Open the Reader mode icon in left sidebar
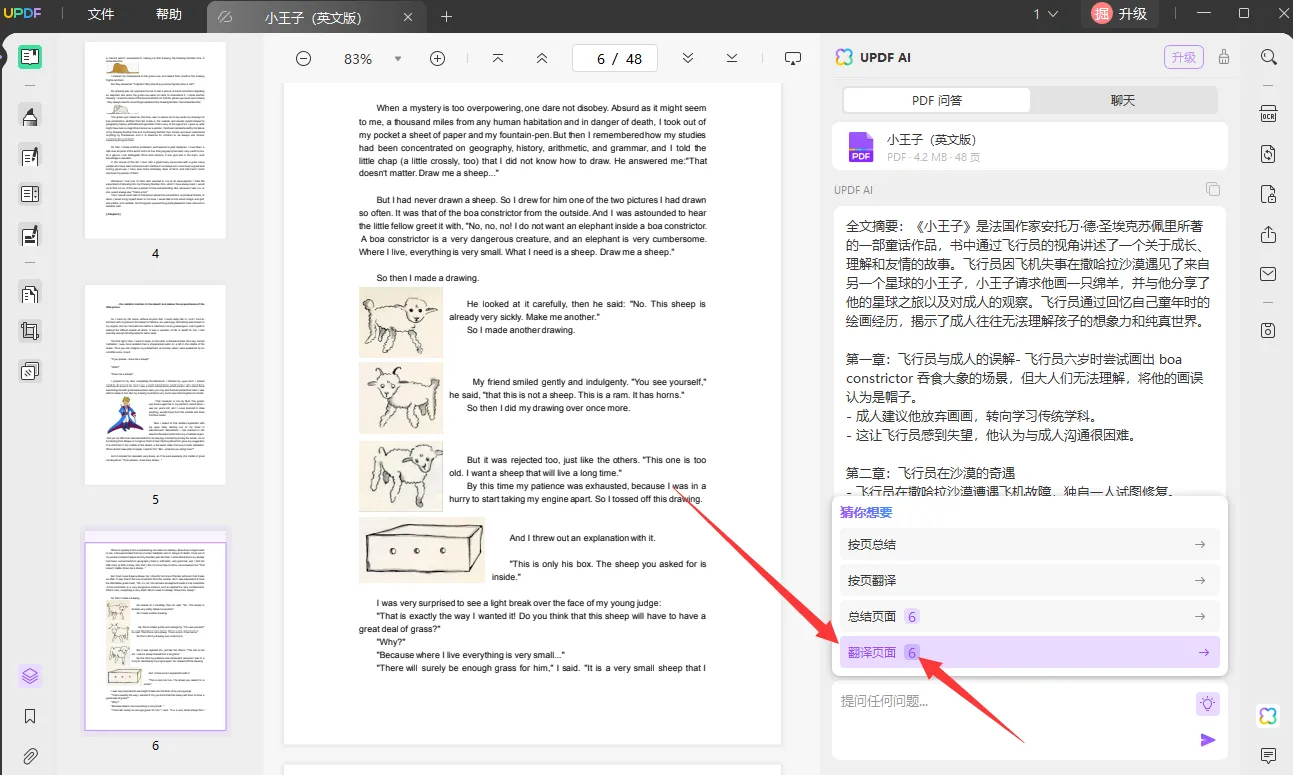1293x775 pixels. coord(30,56)
